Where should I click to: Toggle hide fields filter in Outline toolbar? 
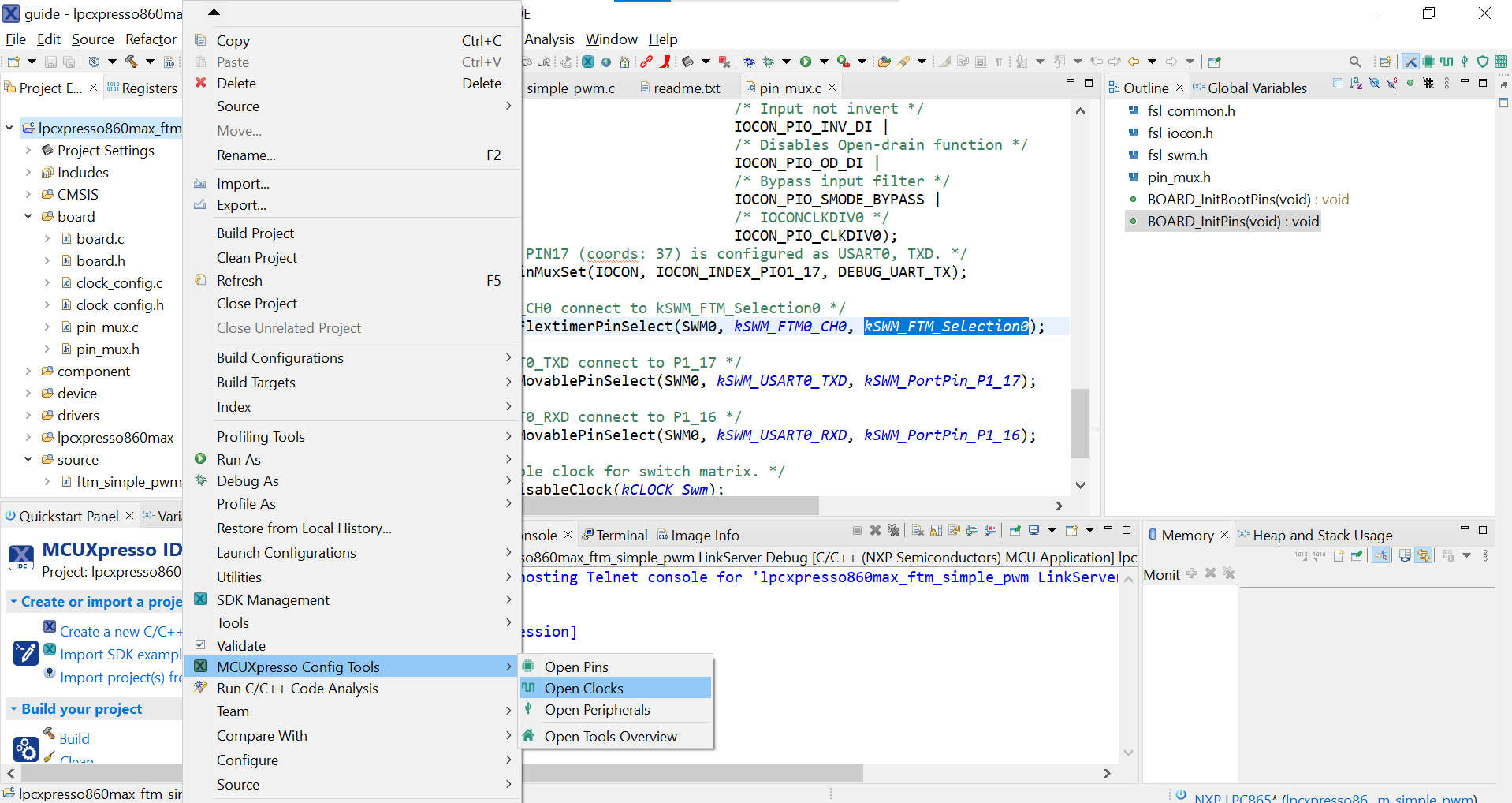click(x=1374, y=84)
